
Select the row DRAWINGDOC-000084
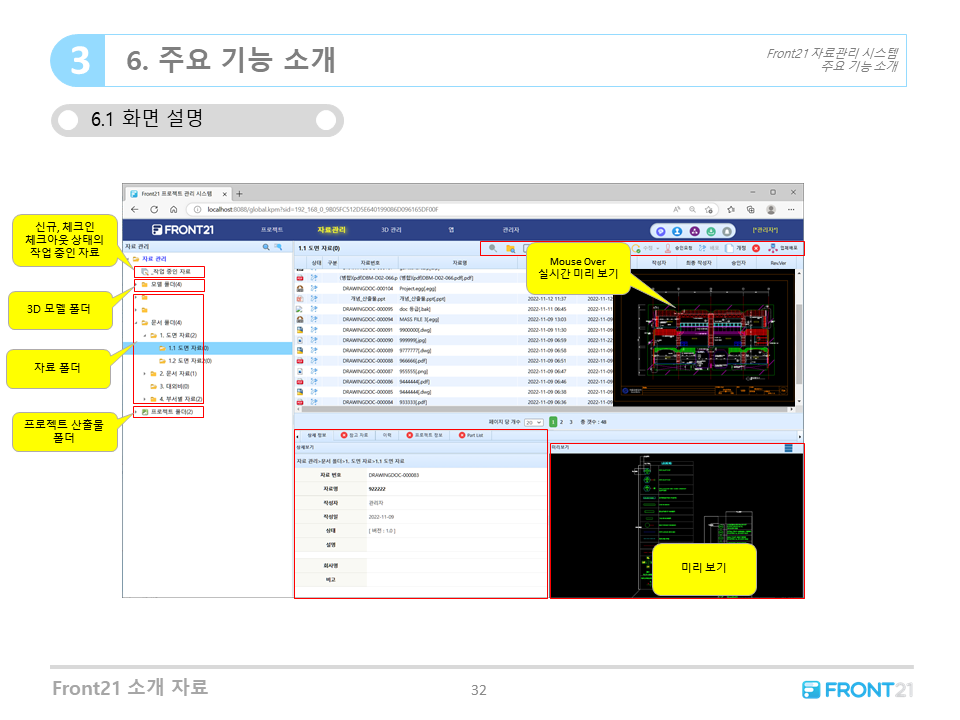[454, 402]
